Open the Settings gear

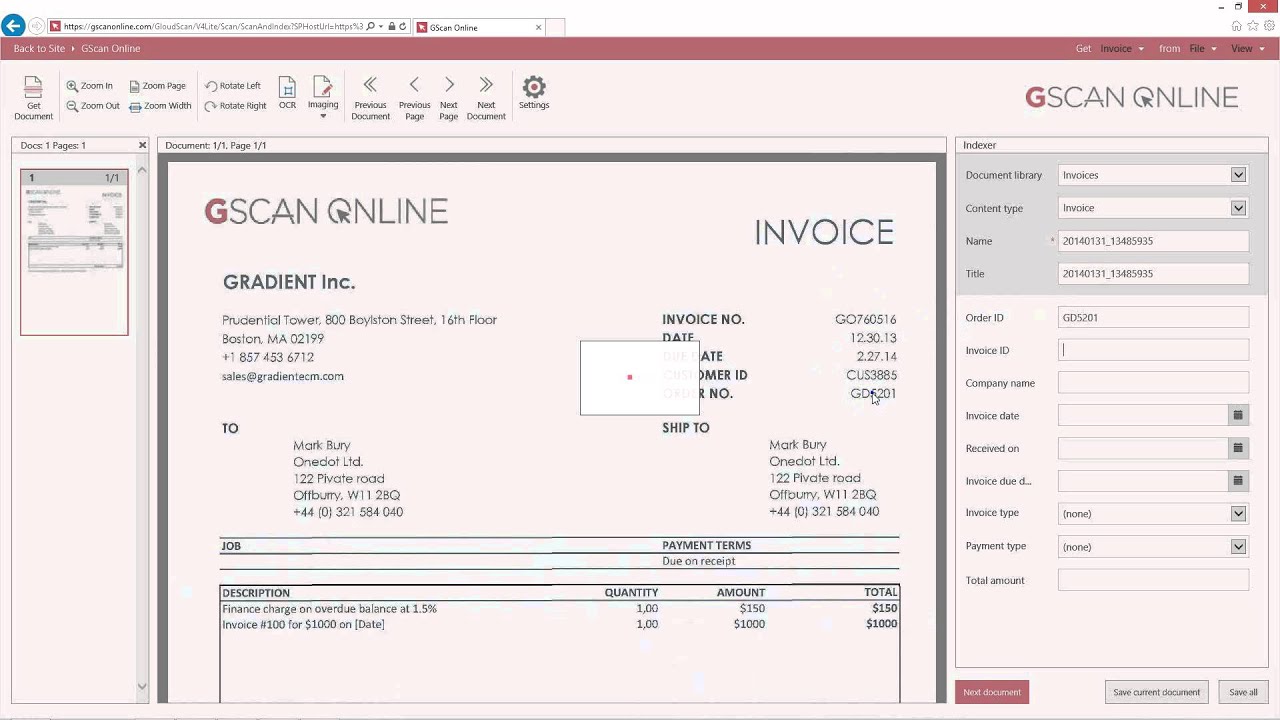(x=534, y=93)
